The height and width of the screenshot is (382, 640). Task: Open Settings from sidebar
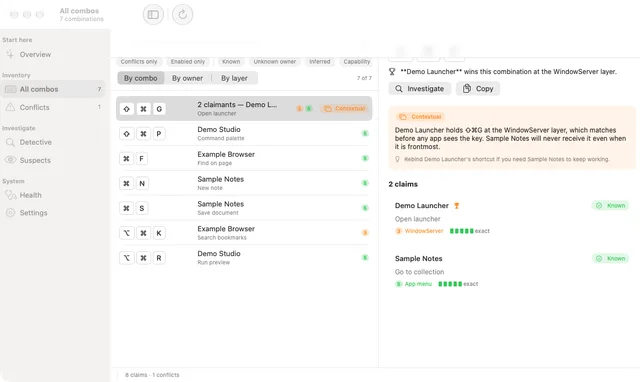coord(53,213)
